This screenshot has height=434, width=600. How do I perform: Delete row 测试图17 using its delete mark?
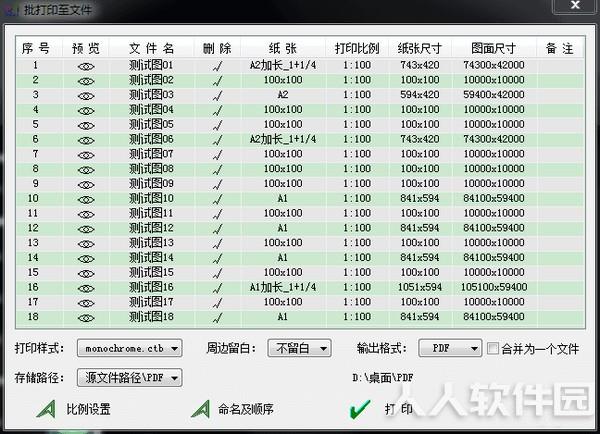(x=217, y=303)
